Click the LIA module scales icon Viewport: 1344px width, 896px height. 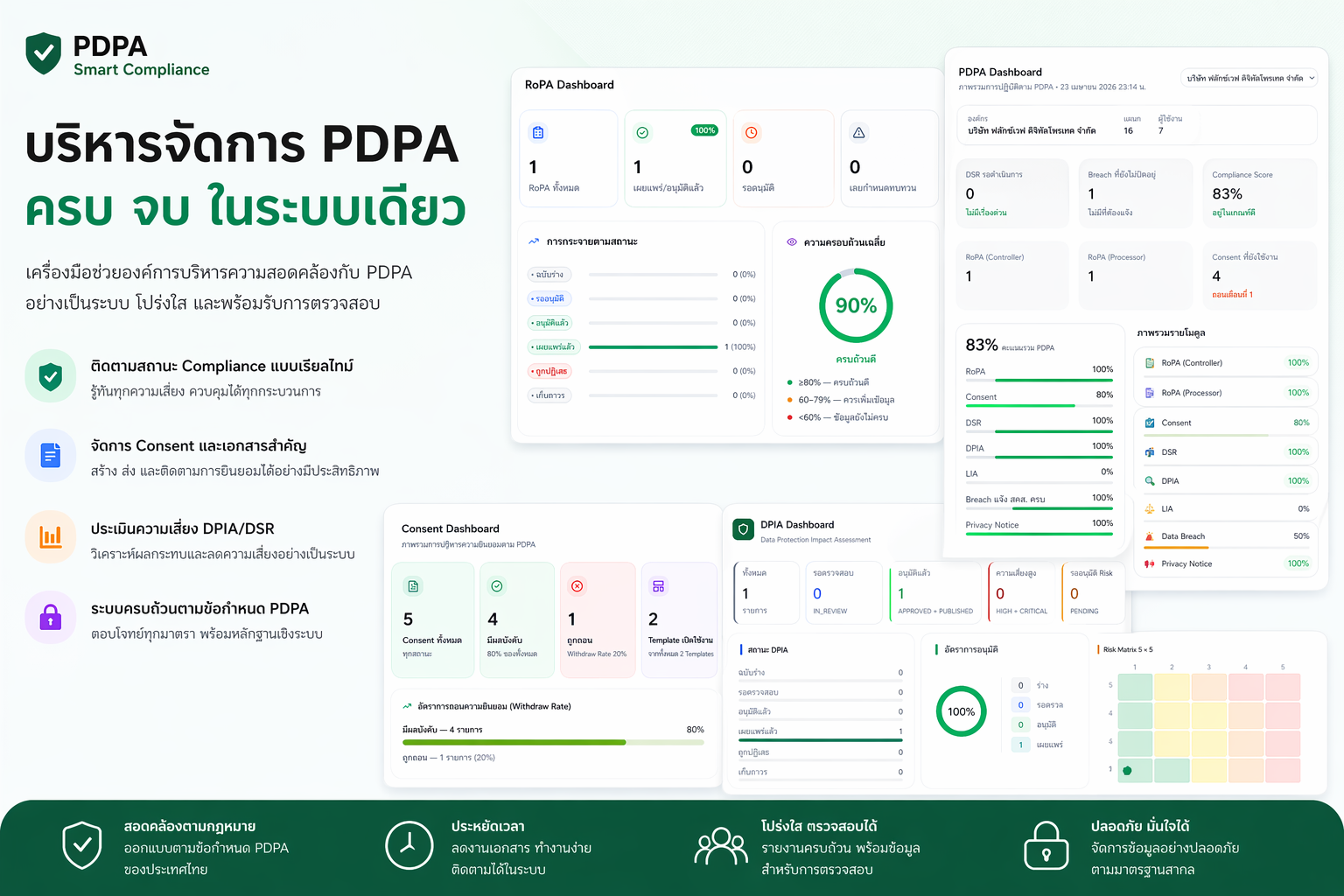pos(1150,508)
